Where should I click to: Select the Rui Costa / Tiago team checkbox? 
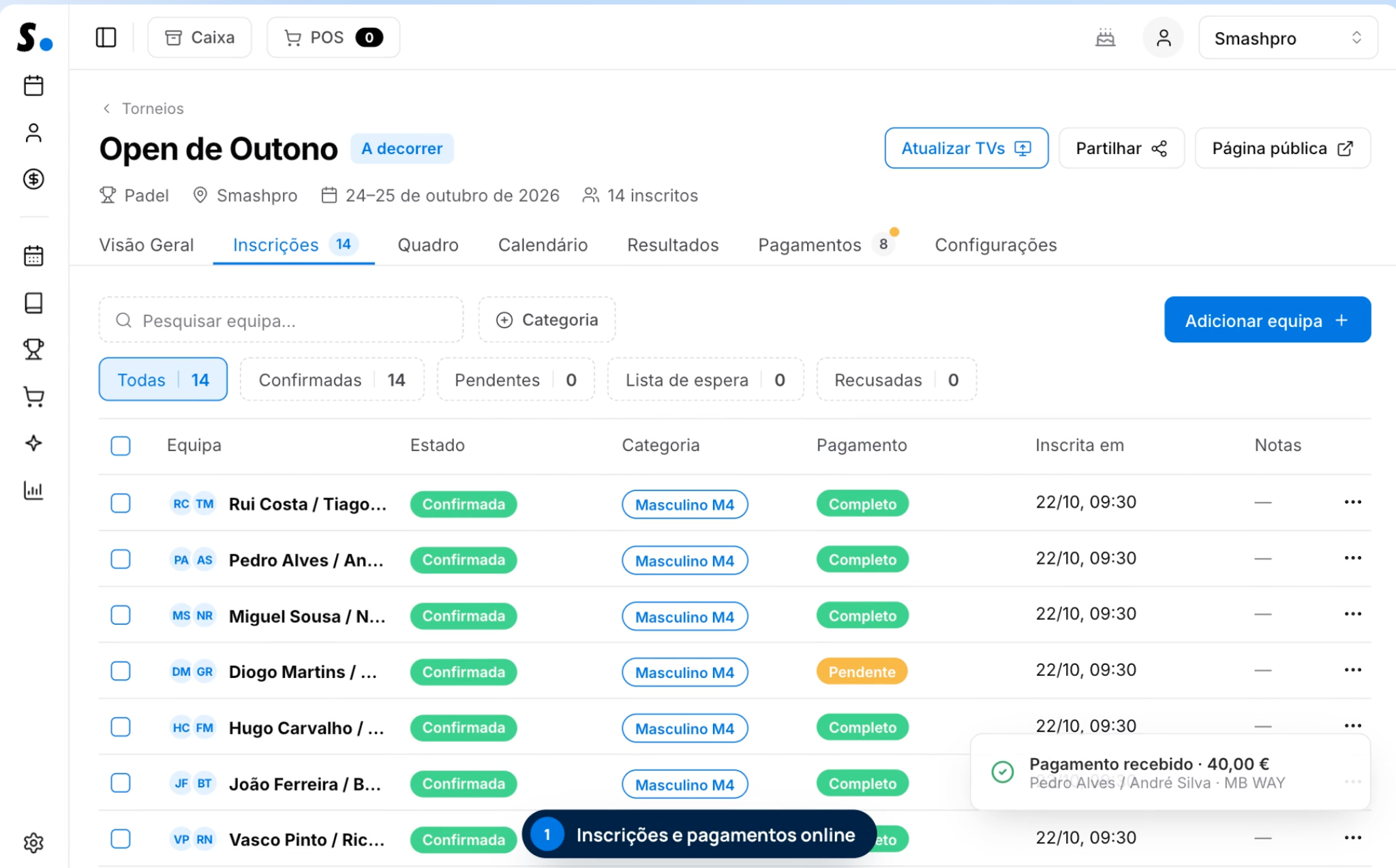tap(121, 503)
